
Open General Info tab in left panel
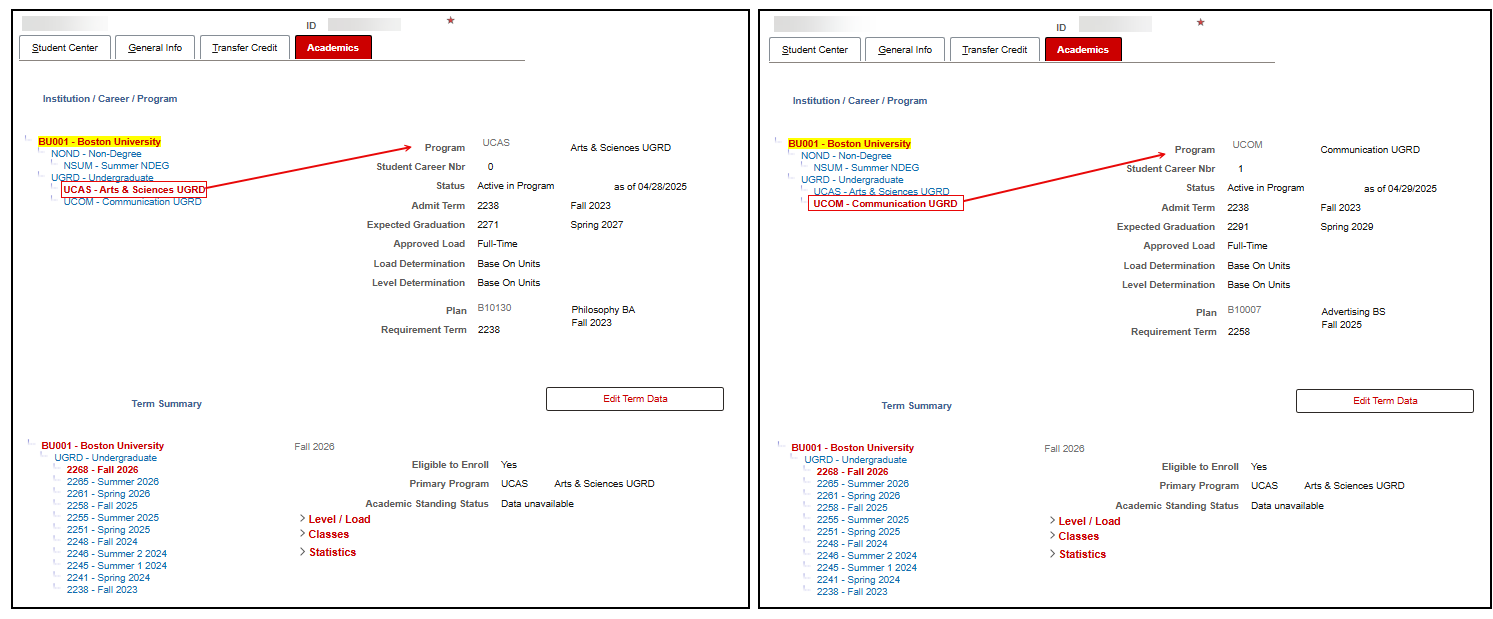(x=155, y=47)
